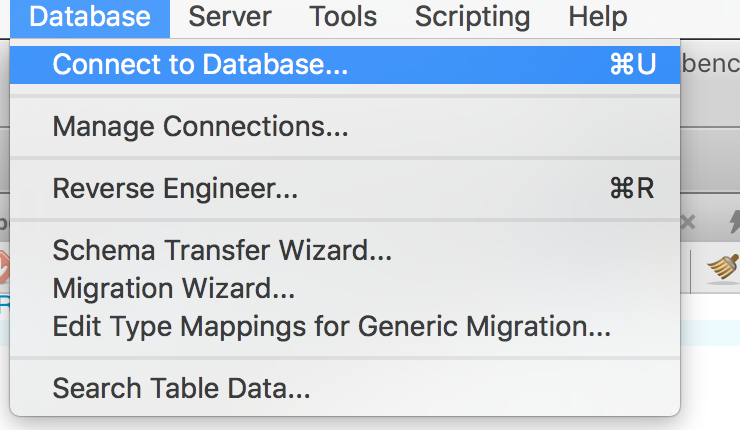Start the Migration Wizard… entry

345,288
